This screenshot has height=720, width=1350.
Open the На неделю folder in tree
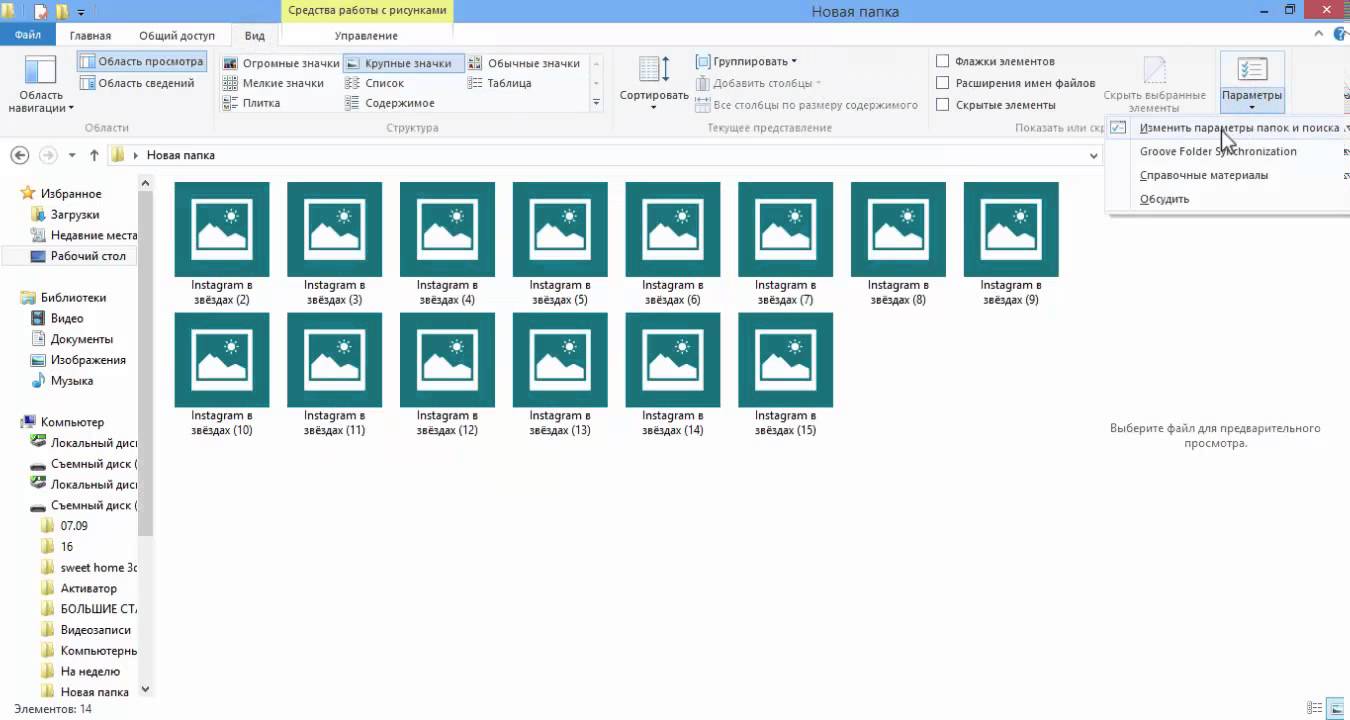(x=90, y=672)
